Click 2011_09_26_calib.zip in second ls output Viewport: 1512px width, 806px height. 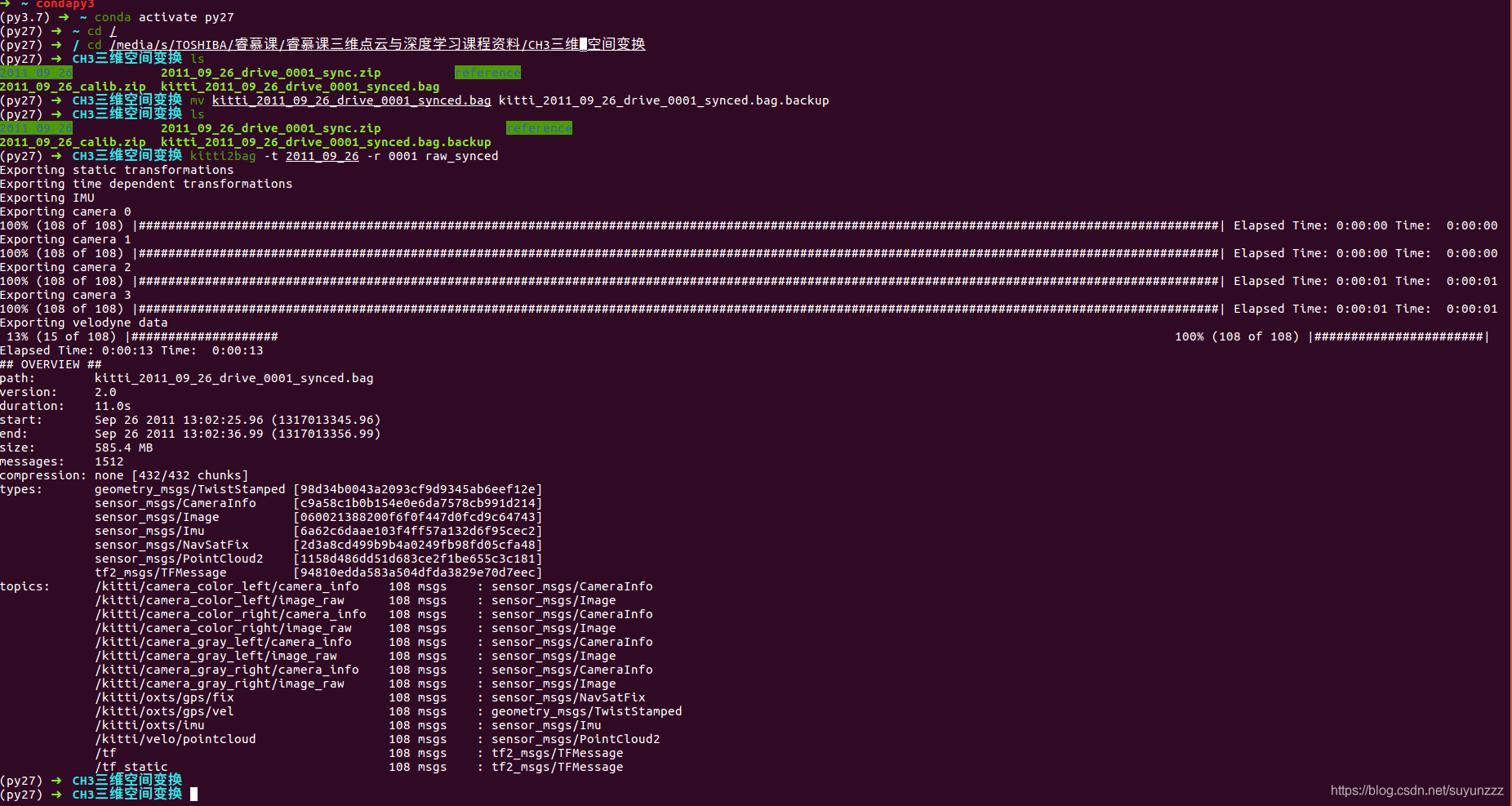73,142
